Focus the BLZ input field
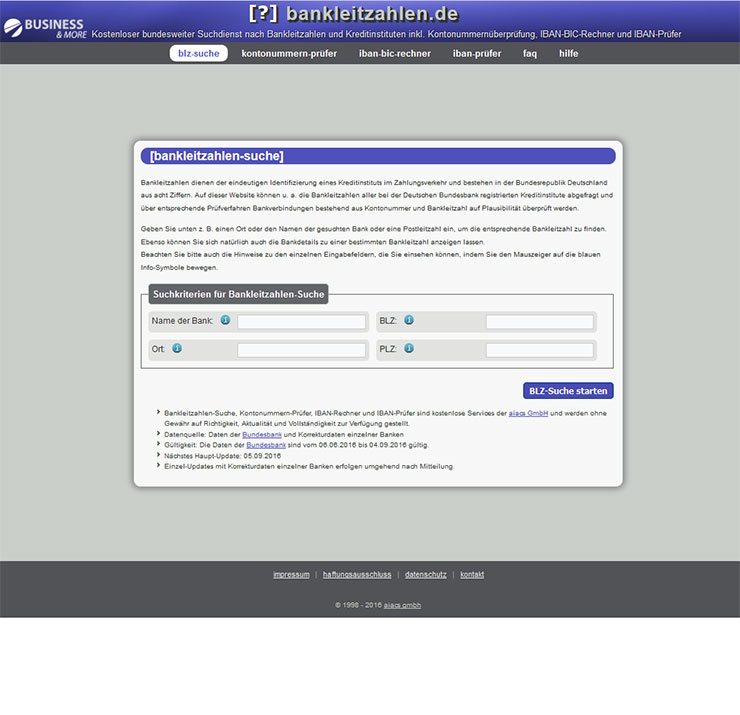The width and height of the screenshot is (740, 715). pyautogui.click(x=539, y=322)
